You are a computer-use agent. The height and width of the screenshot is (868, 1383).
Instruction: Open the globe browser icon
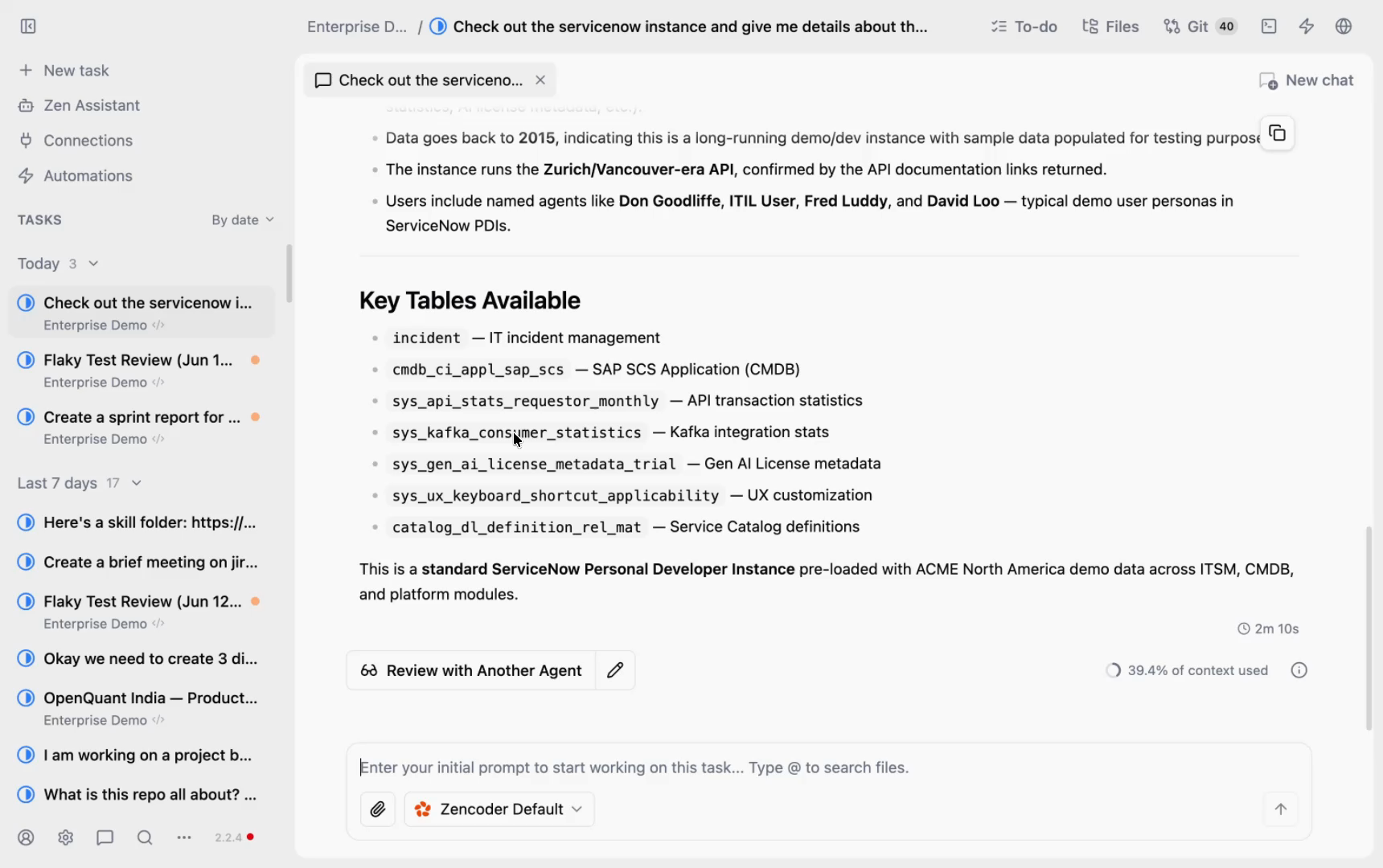click(x=1344, y=27)
